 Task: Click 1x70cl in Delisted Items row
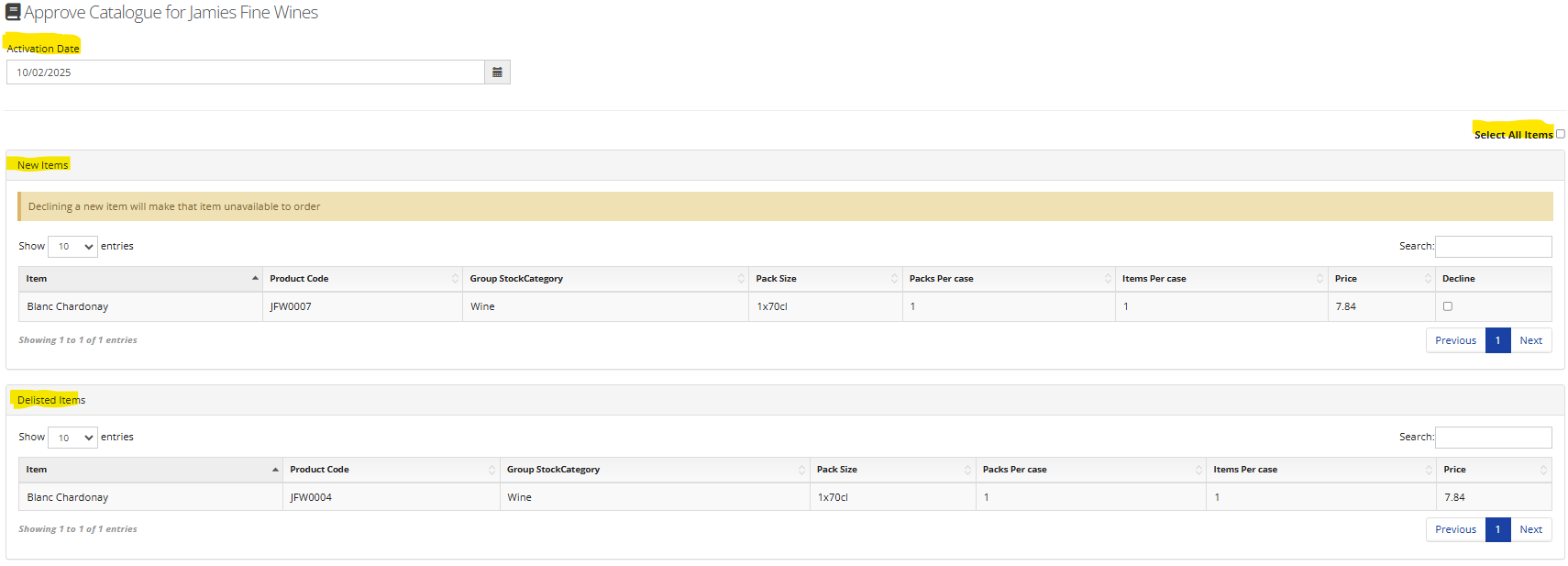(x=833, y=497)
